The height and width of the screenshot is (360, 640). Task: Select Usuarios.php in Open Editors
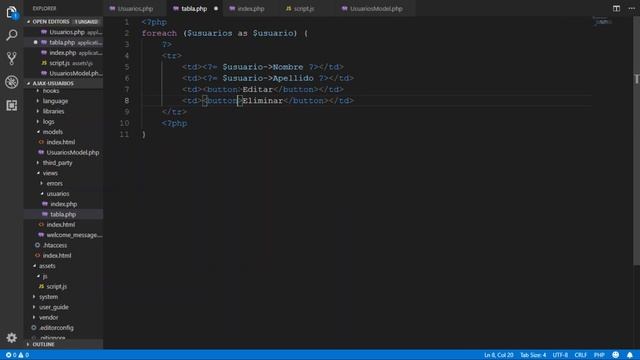click(x=63, y=32)
